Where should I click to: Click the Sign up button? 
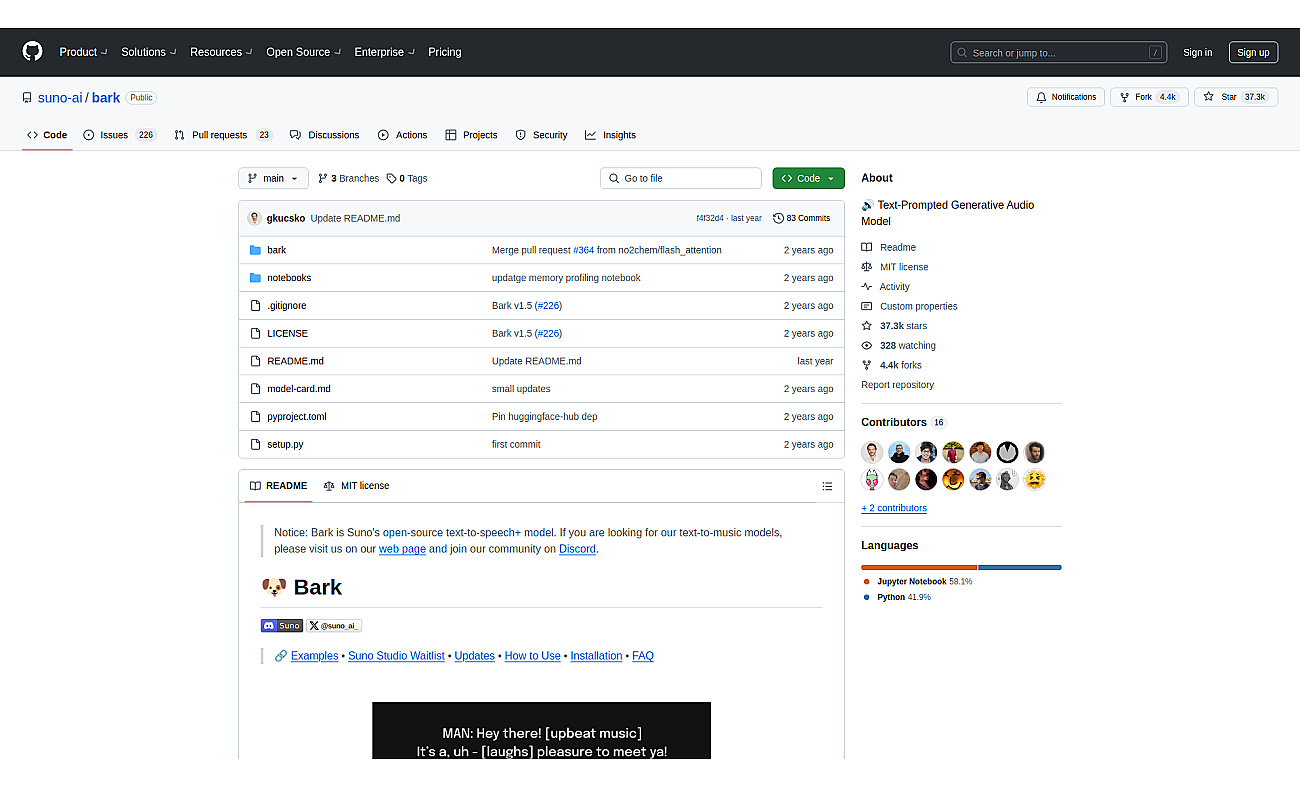1253,52
